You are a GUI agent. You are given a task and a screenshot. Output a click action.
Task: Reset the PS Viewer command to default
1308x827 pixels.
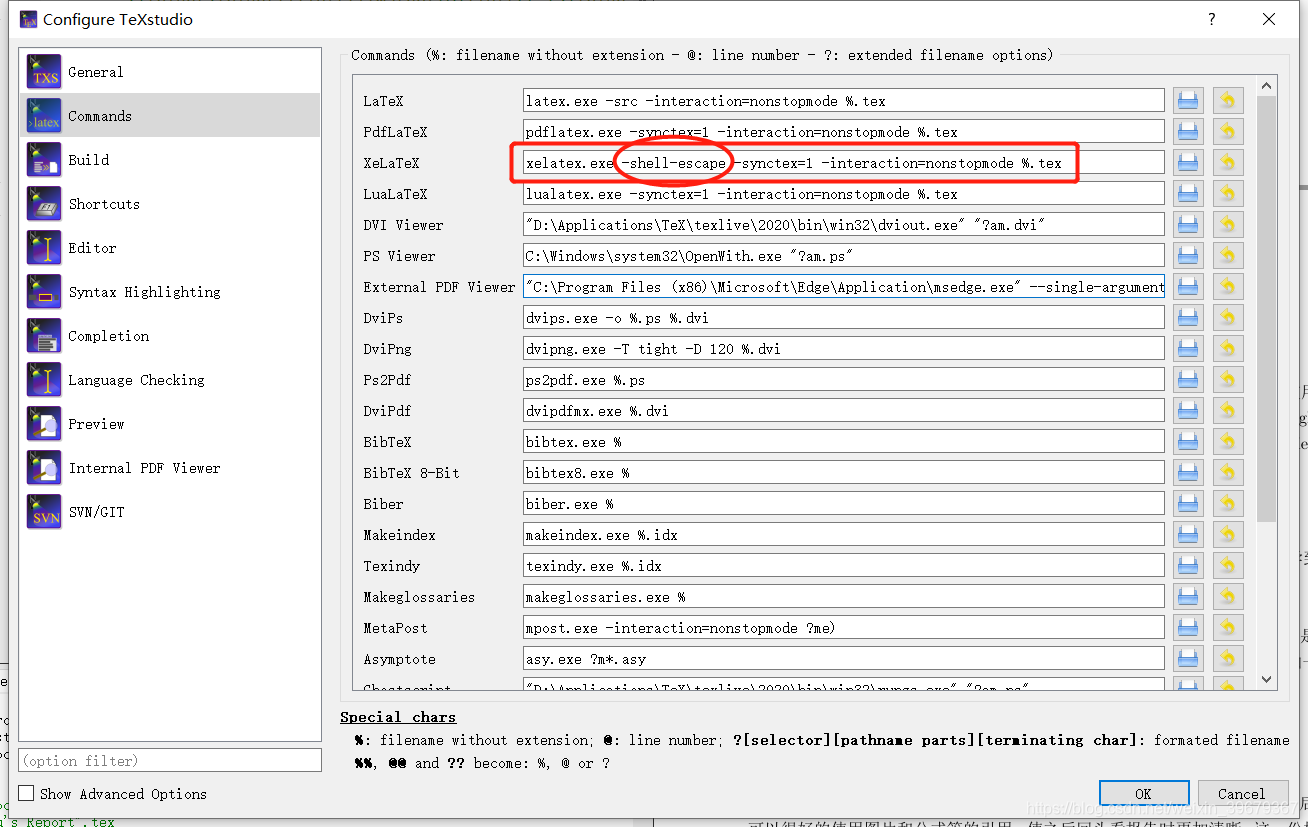point(1227,255)
